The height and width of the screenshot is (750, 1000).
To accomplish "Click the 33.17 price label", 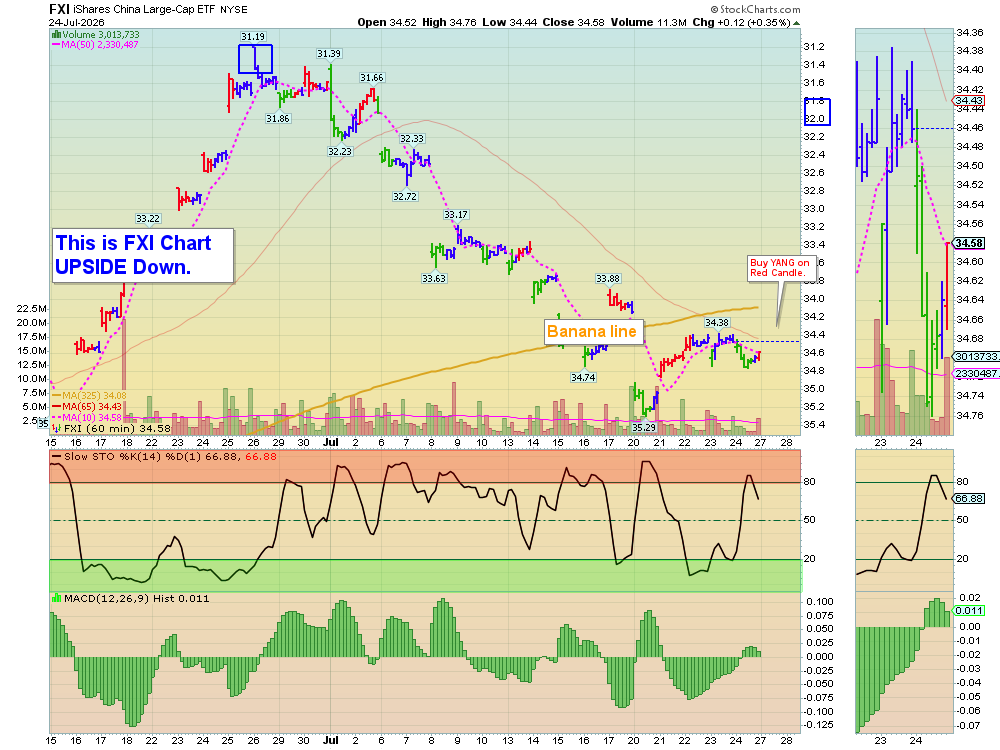I will pyautogui.click(x=456, y=215).
